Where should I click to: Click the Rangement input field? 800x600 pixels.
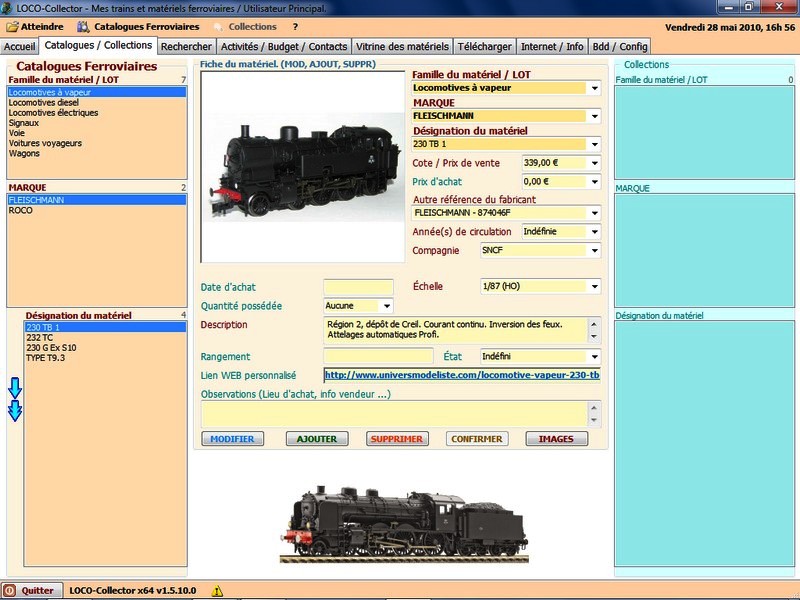[x=378, y=356]
